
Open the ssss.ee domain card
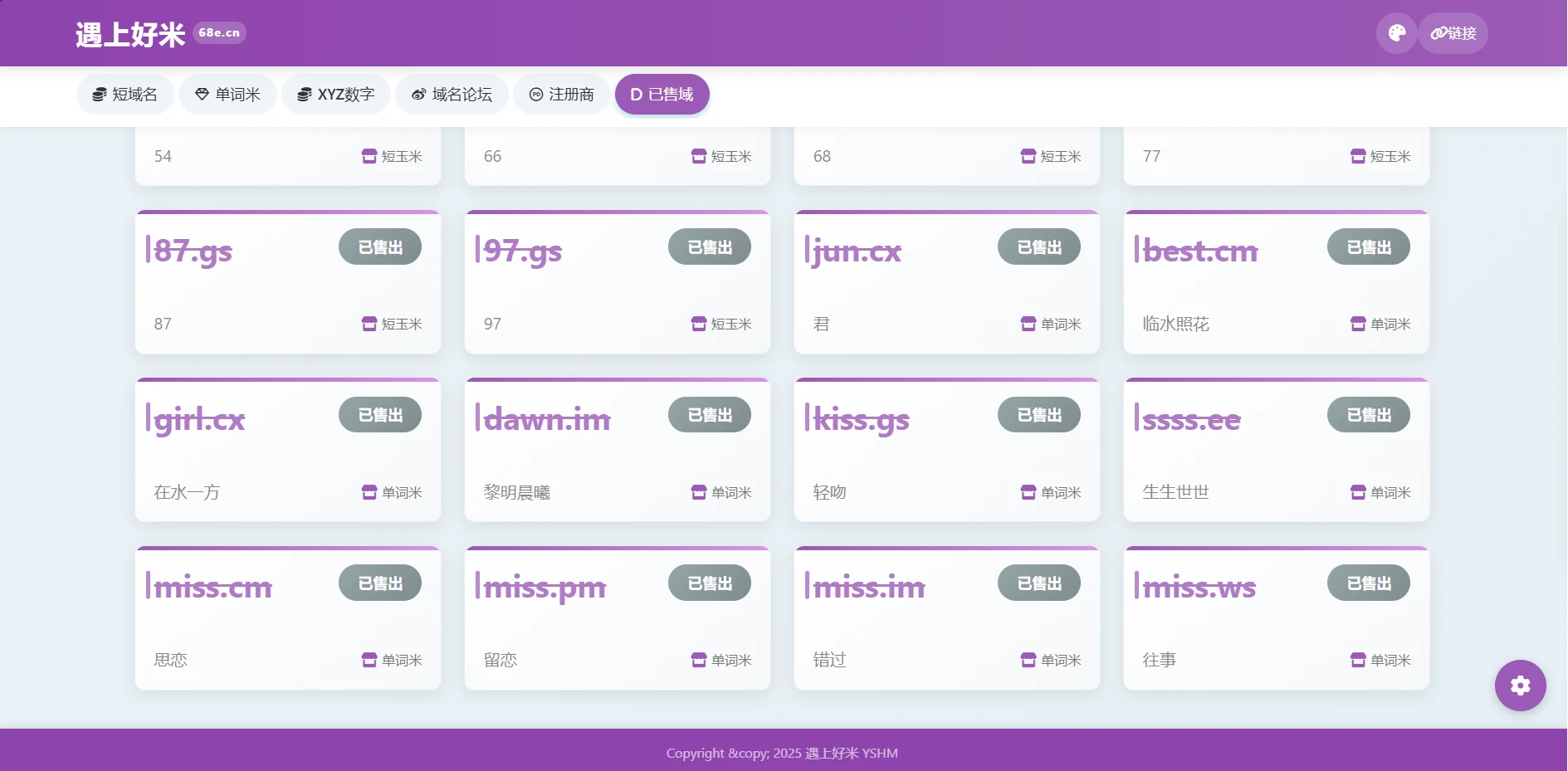[1276, 452]
